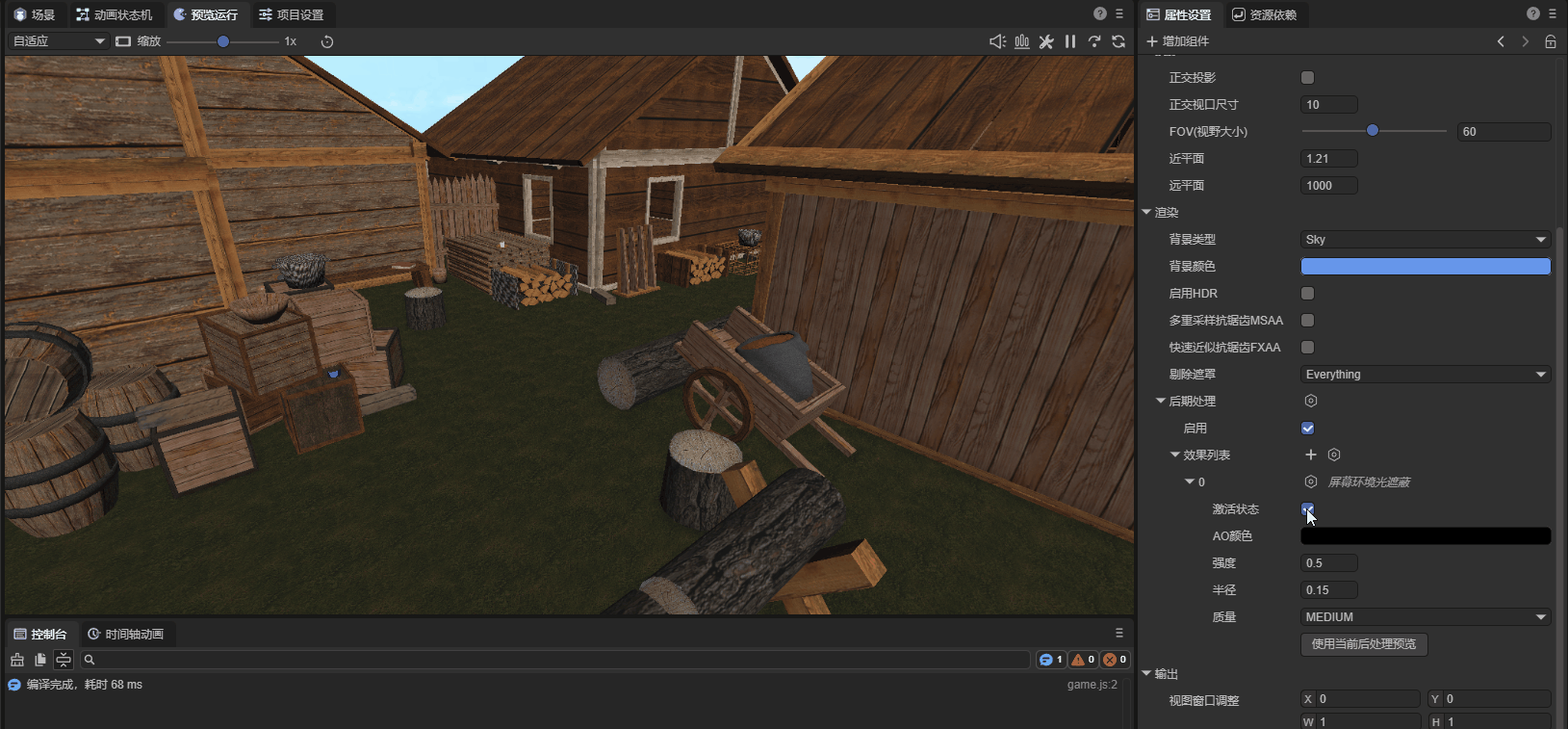Refresh the preview with the reload icon
The height and width of the screenshot is (729, 1568).
click(1118, 41)
